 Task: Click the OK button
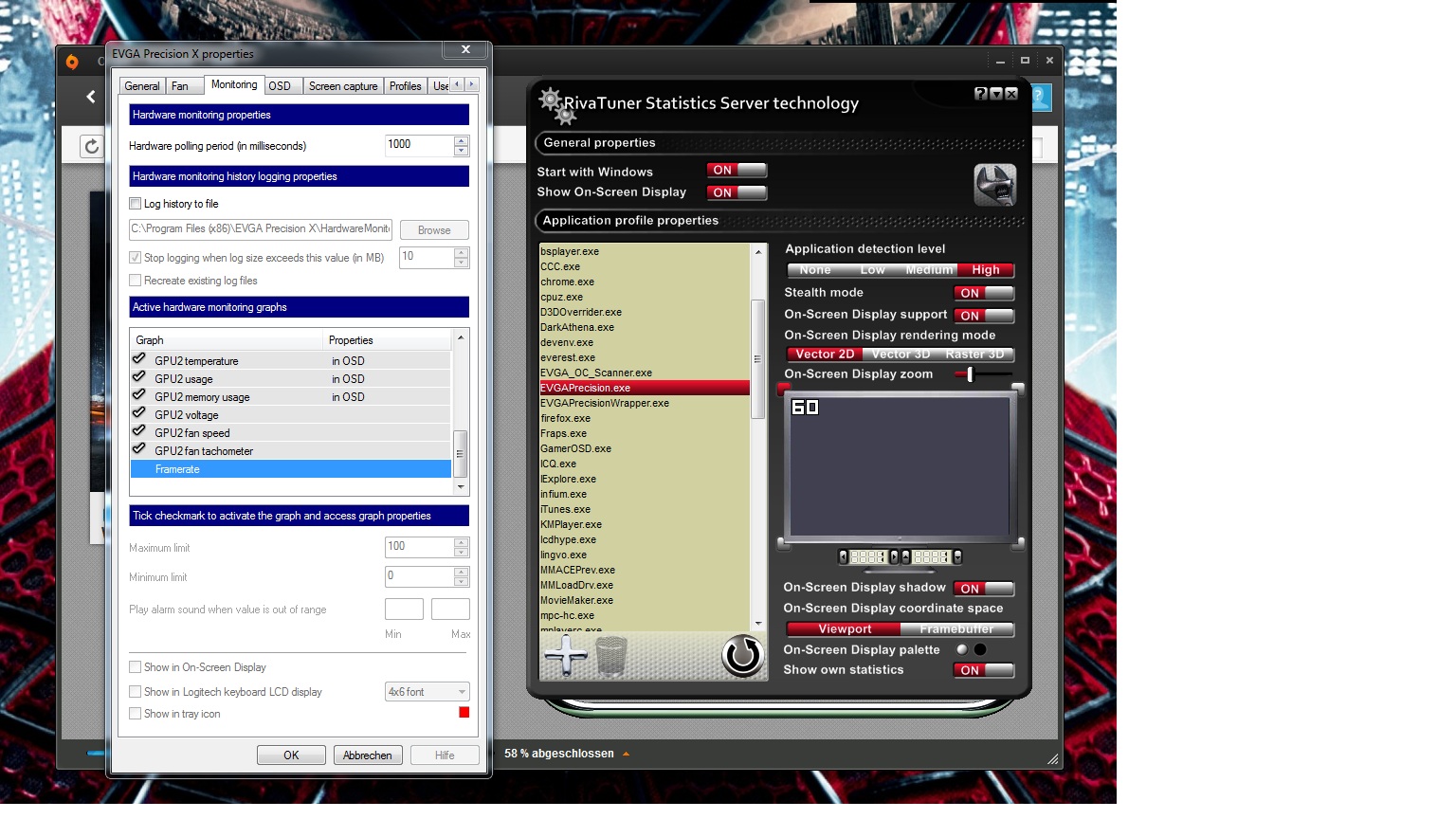[291, 755]
